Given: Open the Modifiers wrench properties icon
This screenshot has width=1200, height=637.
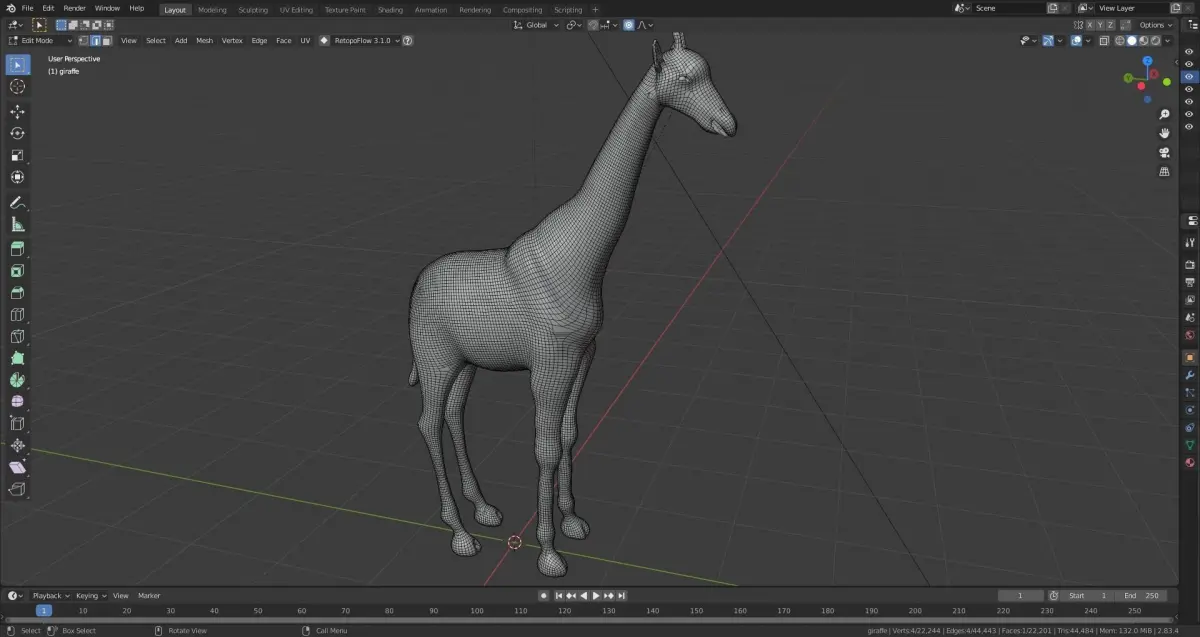Looking at the screenshot, I should (x=1190, y=375).
